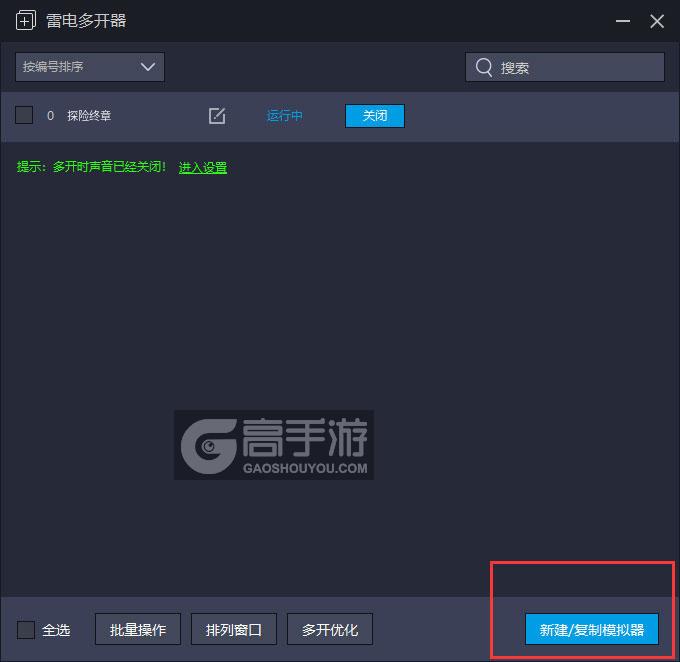680x662 pixels.
Task: Click the search magnifier icon
Action: click(484, 67)
